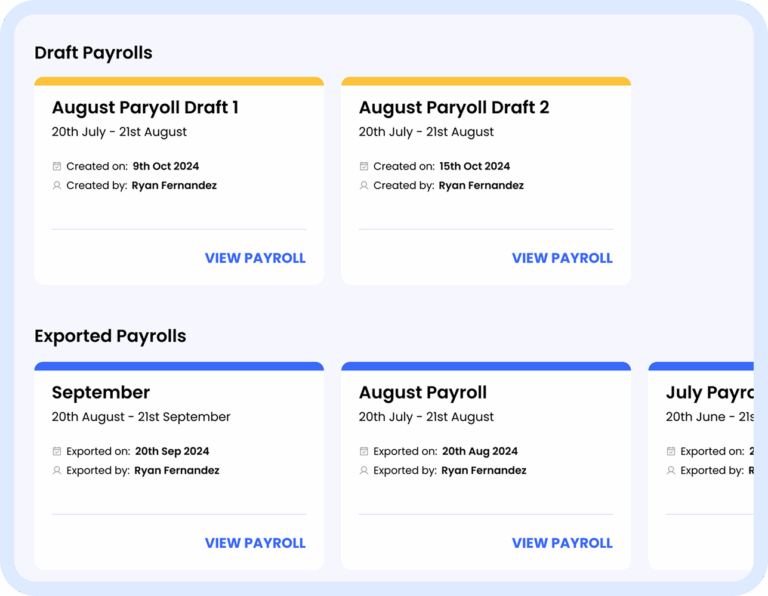Click the Draft Payrolls section heading
This screenshot has width=768, height=596.
coord(93,52)
